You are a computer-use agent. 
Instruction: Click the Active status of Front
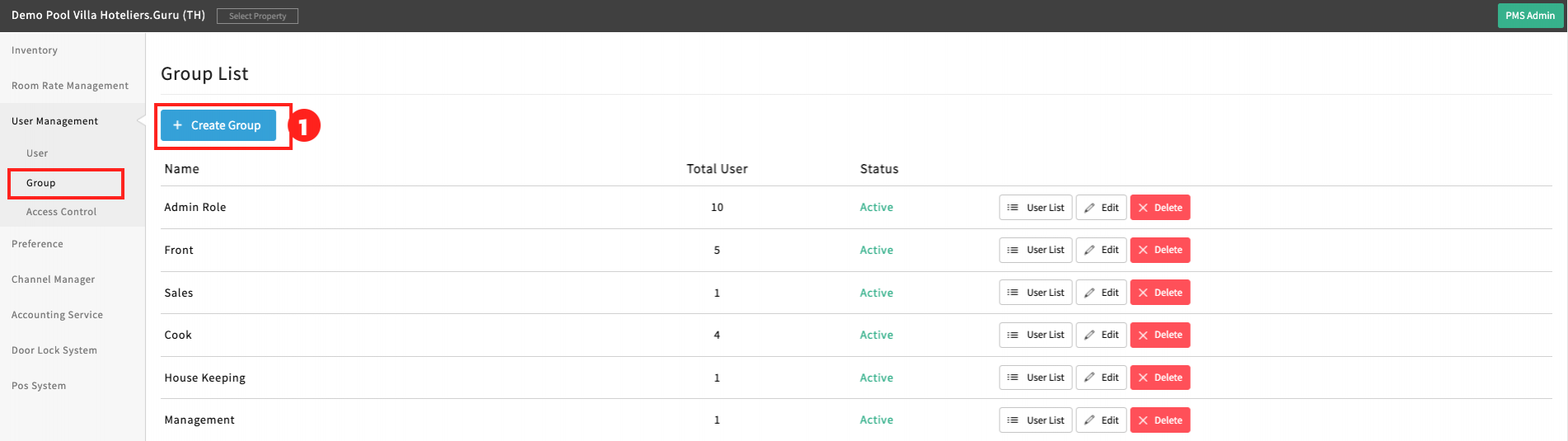click(x=876, y=250)
